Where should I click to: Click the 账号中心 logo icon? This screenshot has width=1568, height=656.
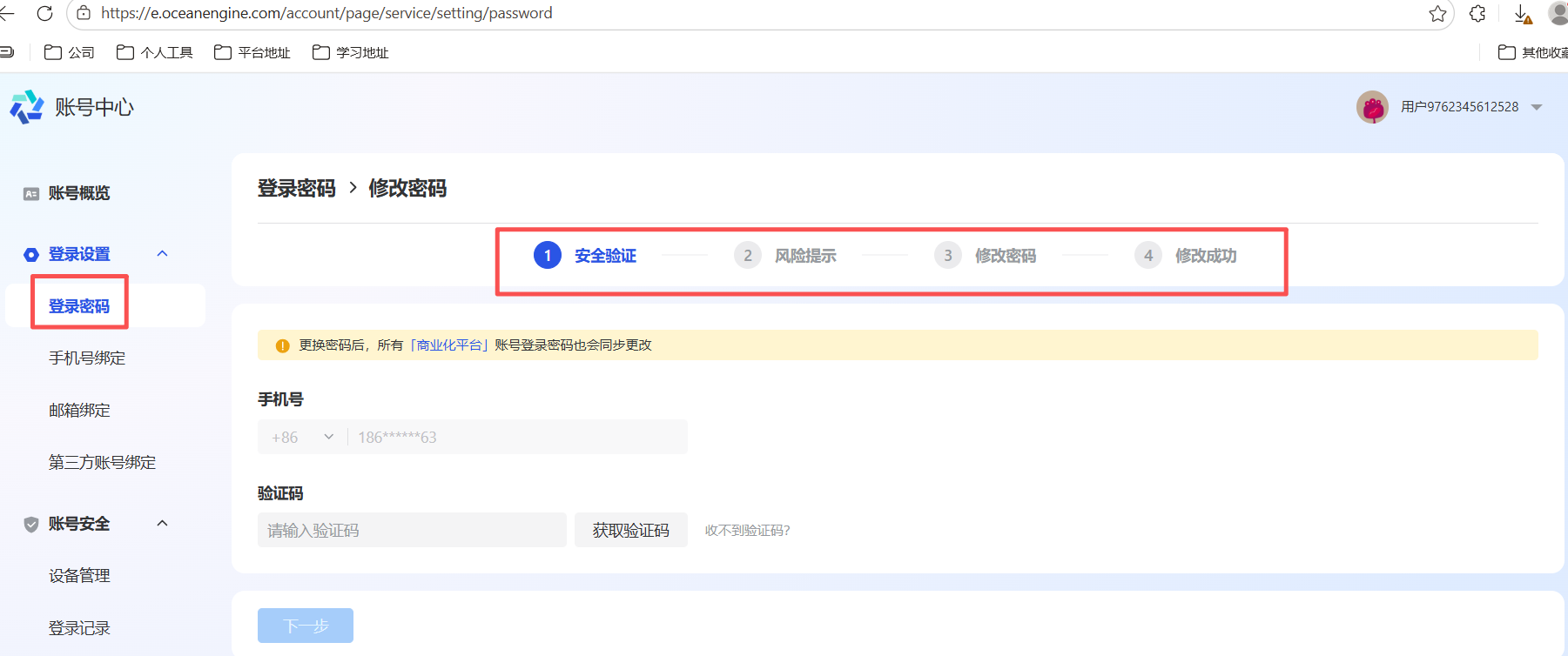(27, 107)
